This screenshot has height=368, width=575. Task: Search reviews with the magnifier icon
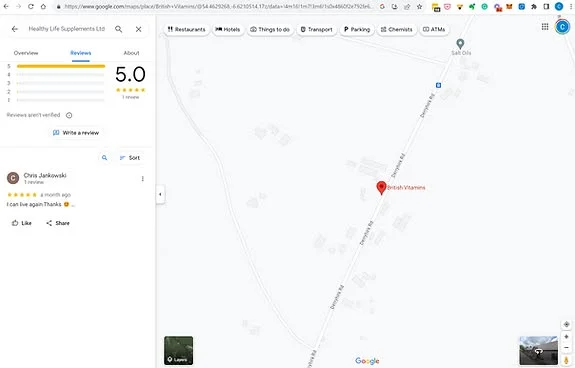click(105, 158)
